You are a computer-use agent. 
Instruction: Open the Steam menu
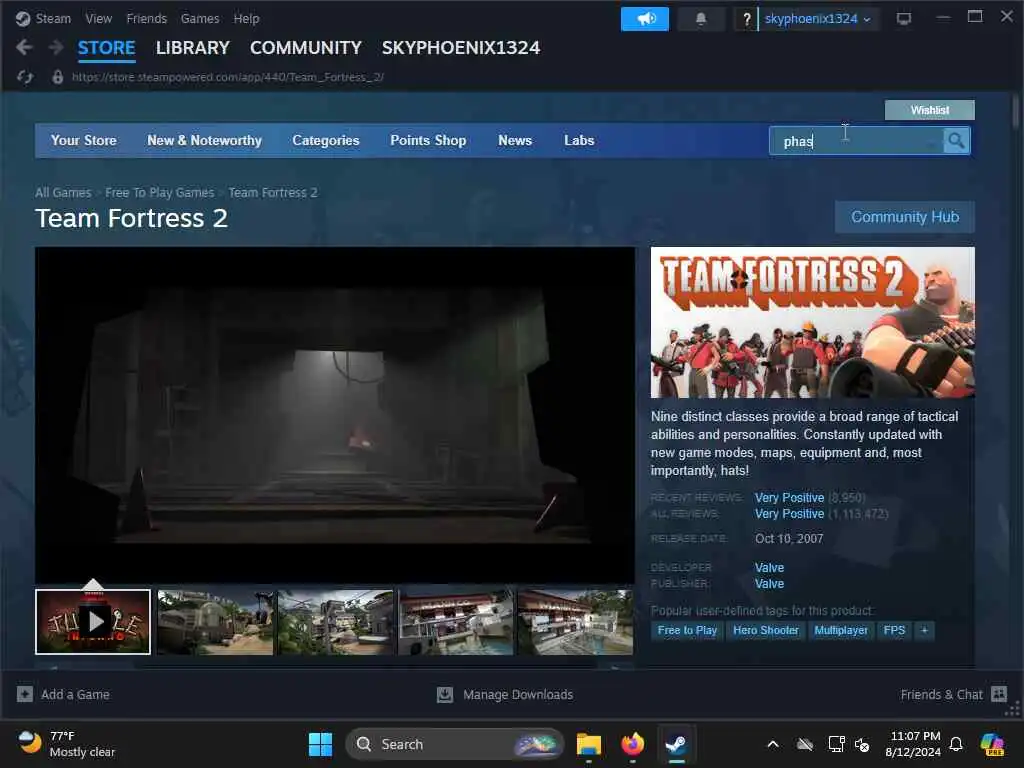tap(53, 18)
